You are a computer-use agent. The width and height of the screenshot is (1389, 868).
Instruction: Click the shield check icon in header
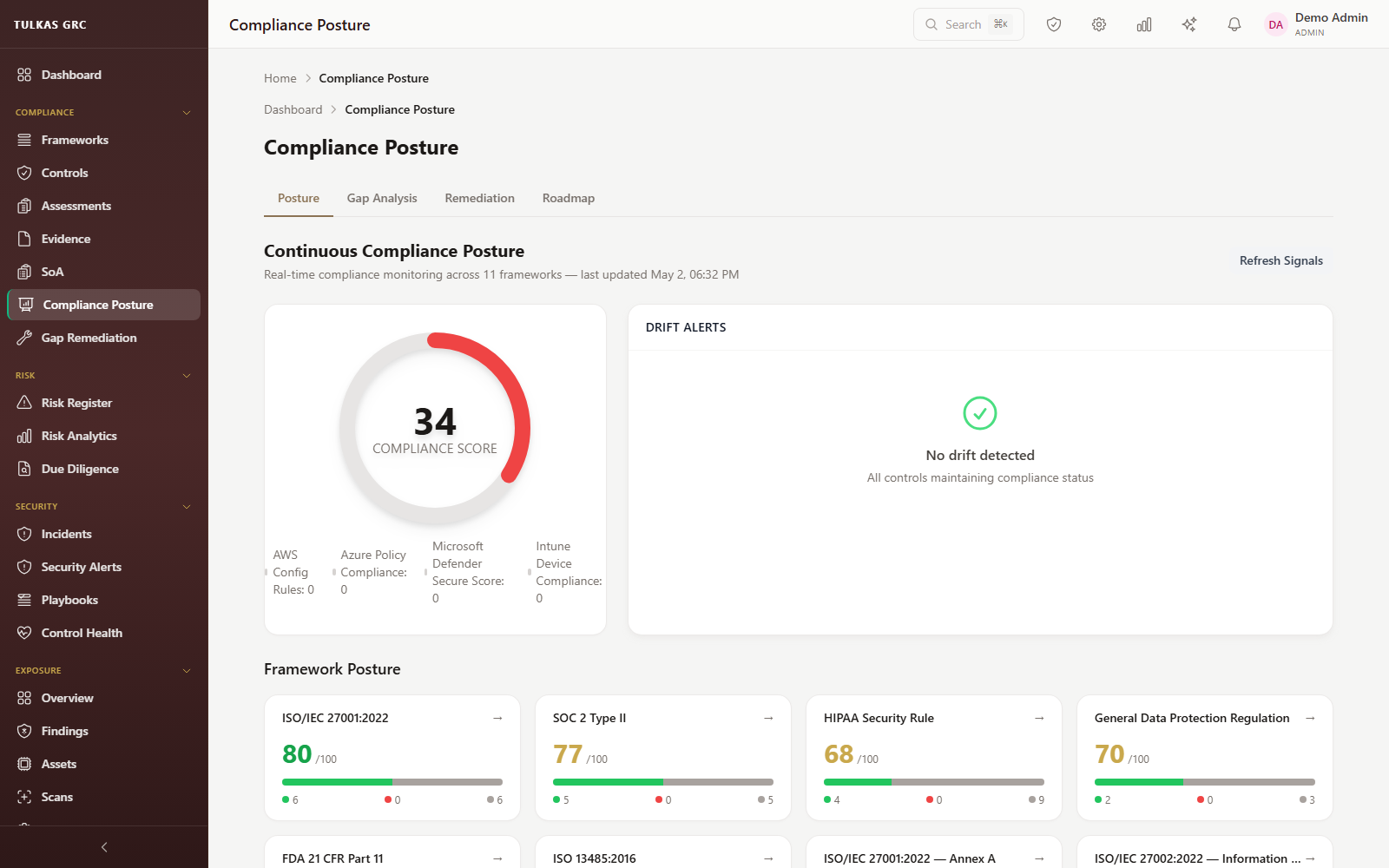[x=1054, y=24]
